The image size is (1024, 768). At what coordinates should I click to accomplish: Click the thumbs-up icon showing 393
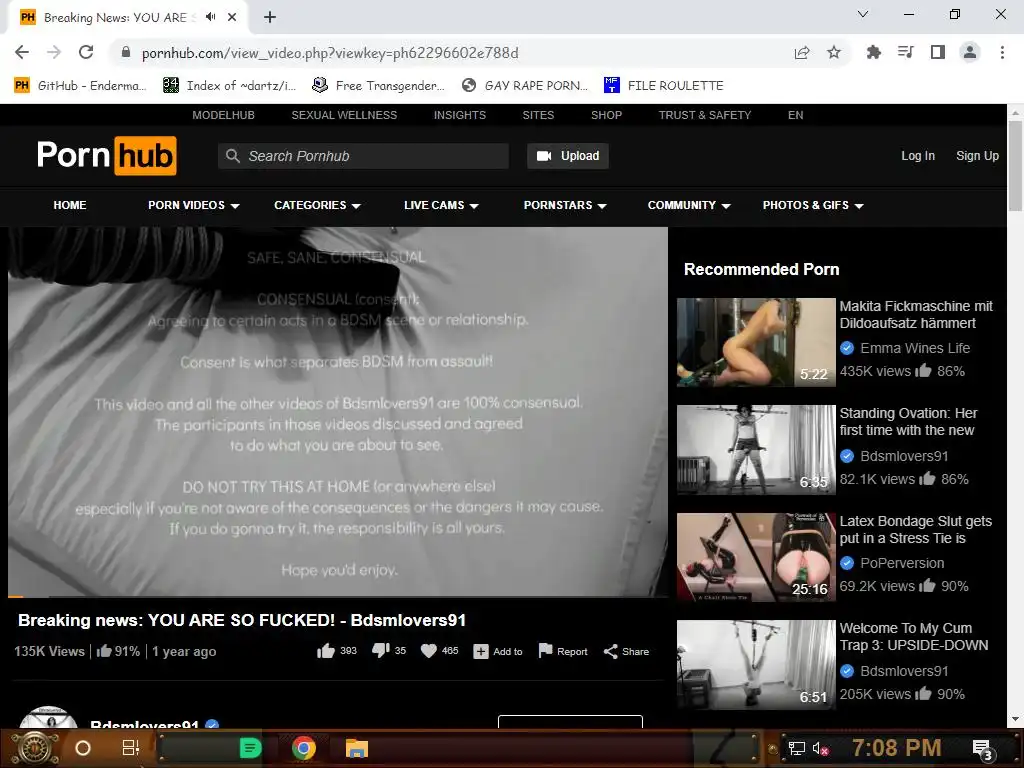[x=326, y=651]
